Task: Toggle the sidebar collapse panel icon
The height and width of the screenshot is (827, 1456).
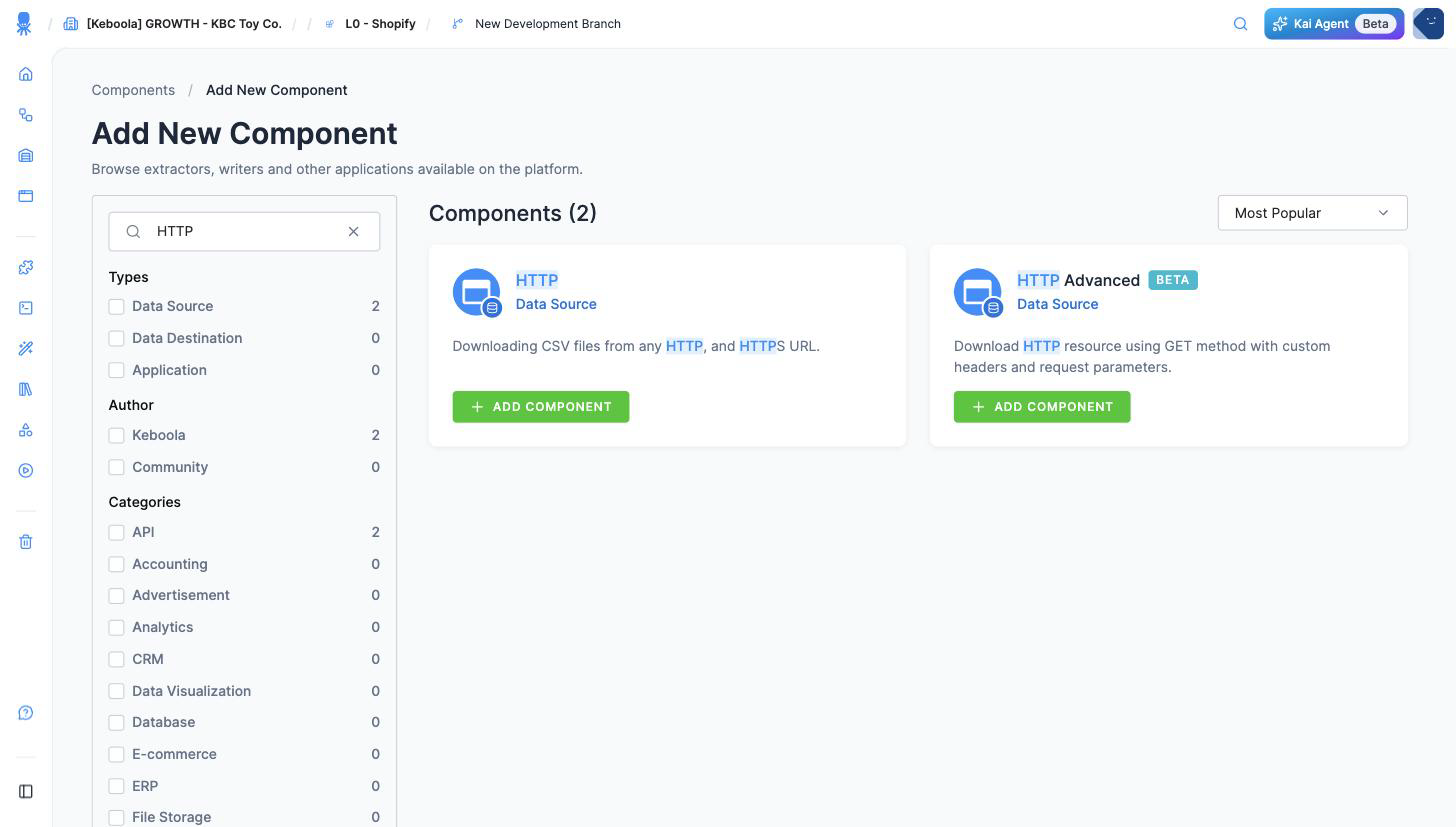Action: [x=26, y=792]
